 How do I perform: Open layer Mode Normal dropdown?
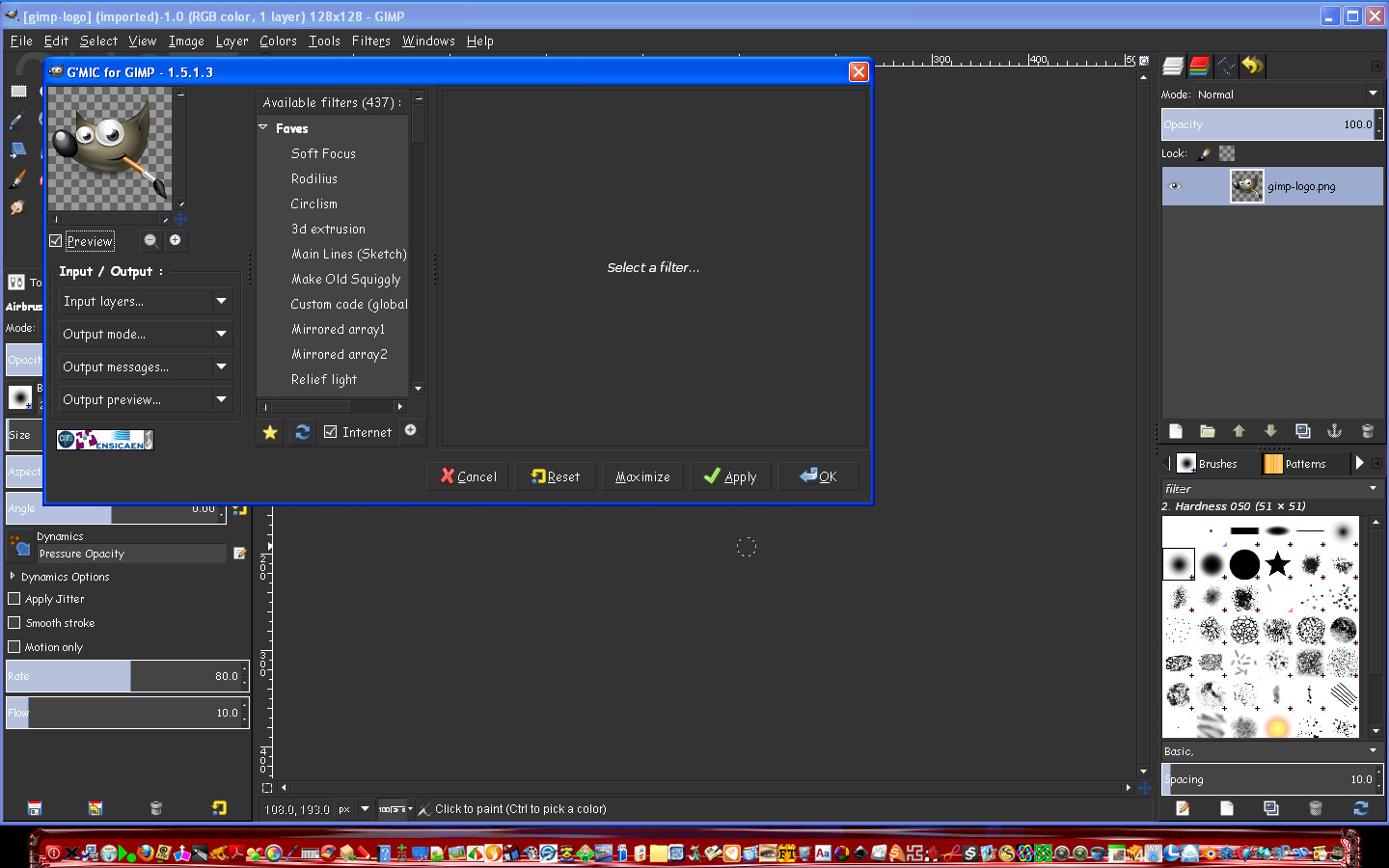tap(1287, 94)
